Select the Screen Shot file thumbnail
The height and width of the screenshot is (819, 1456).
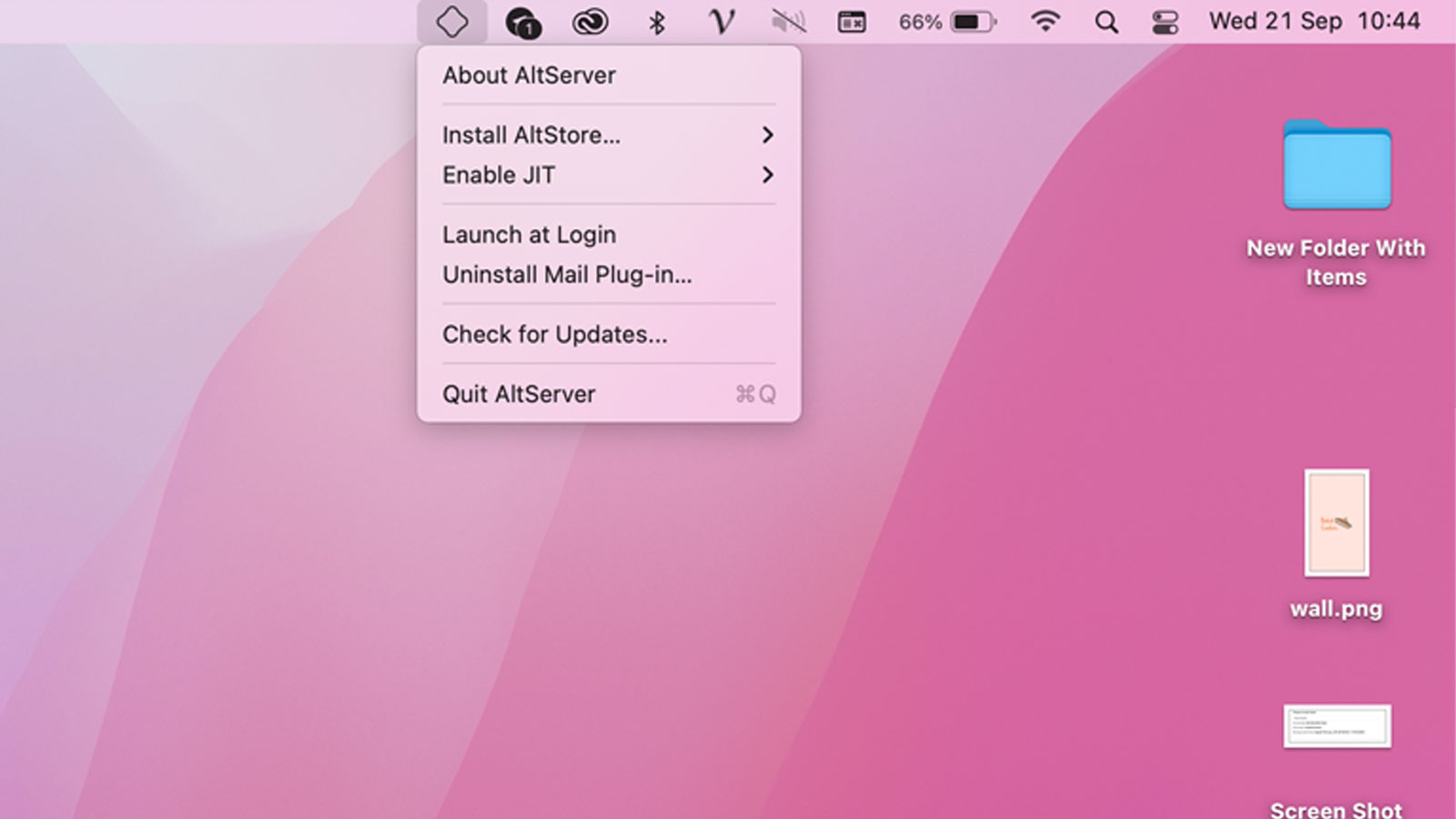(x=1337, y=726)
